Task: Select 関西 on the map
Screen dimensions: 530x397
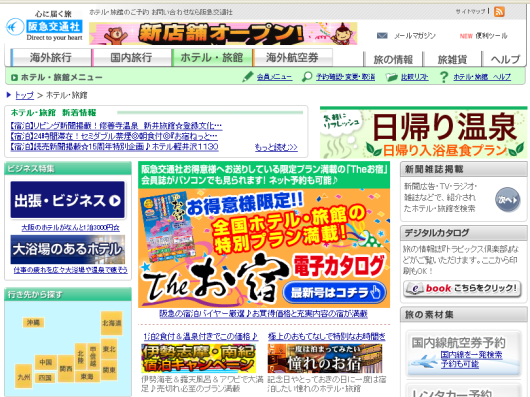Action: click(66, 369)
